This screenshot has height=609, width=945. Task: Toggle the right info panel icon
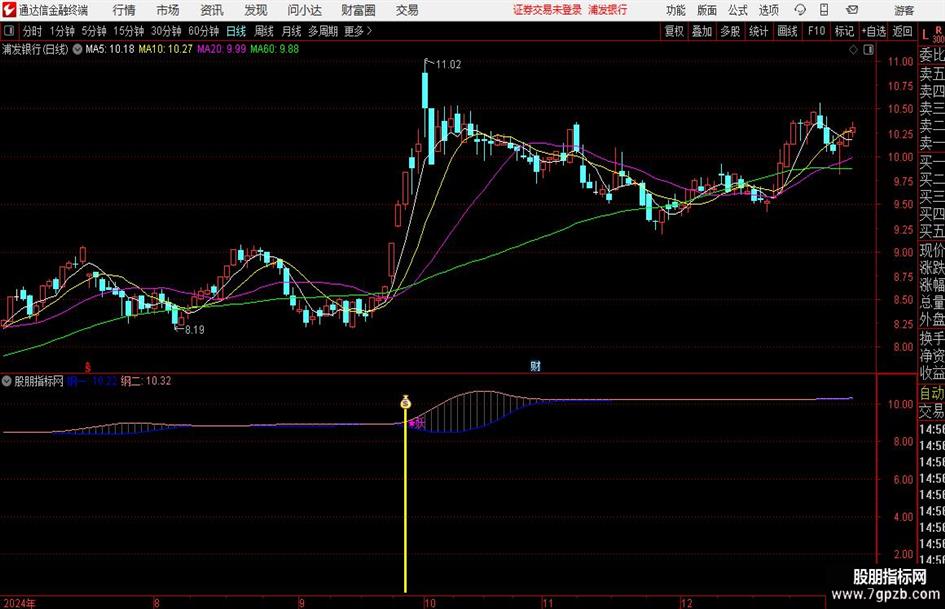pos(868,50)
